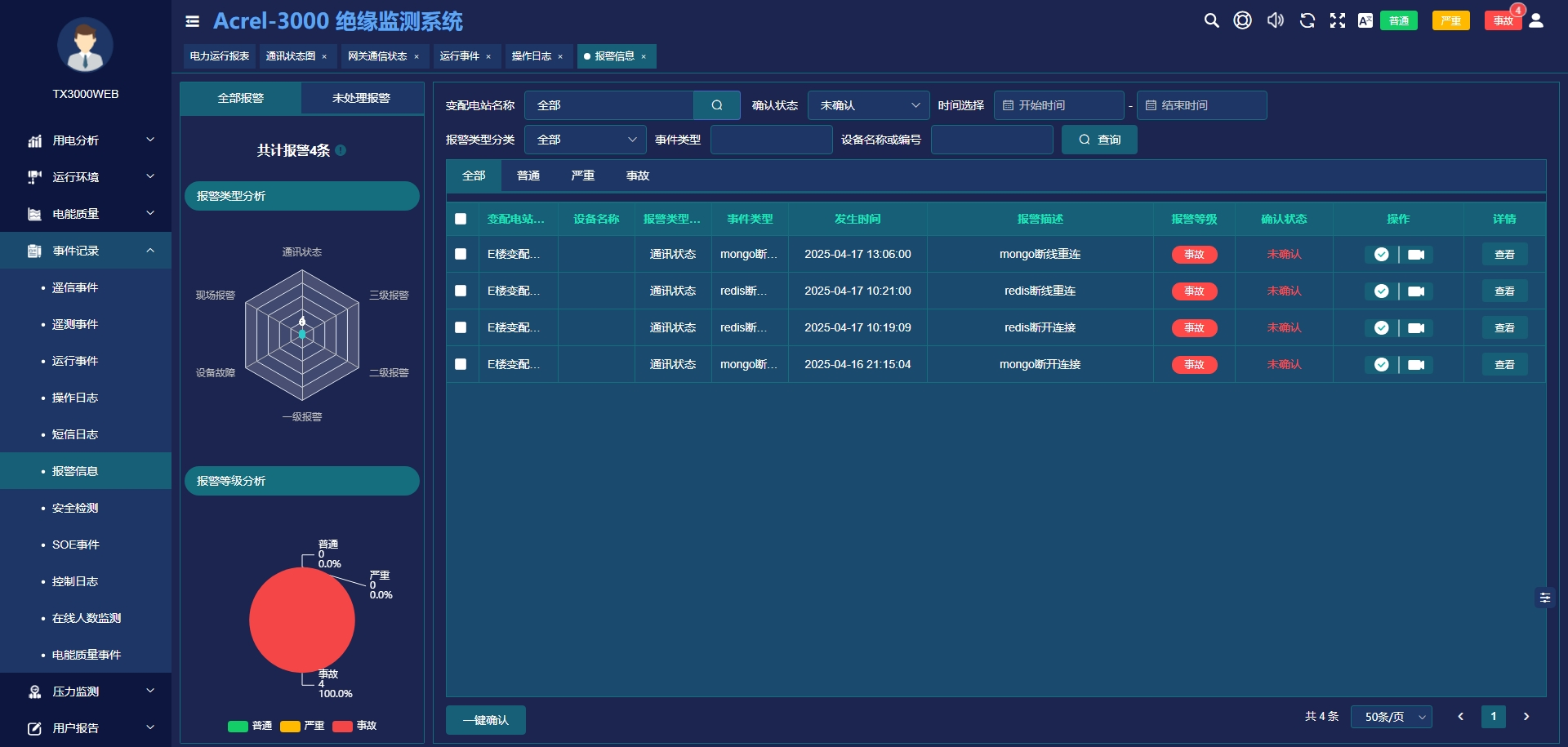Viewport: 1568px width, 747px height.
Task: Open the user profile icon in header
Action: (1536, 20)
